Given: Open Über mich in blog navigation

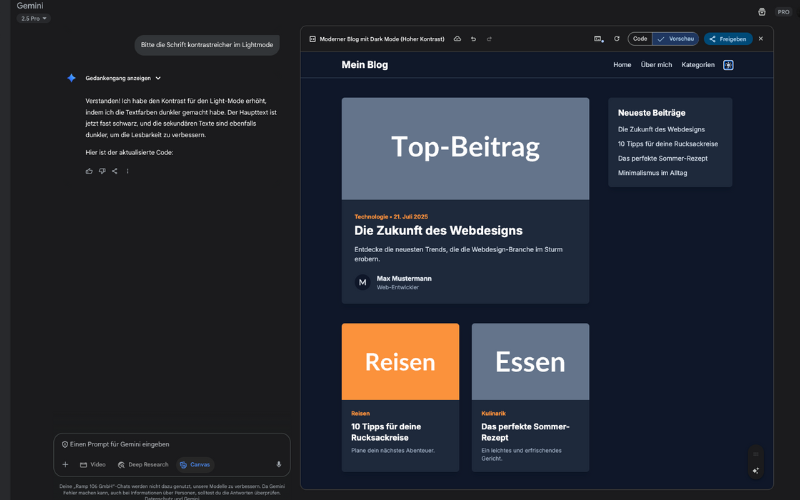Looking at the screenshot, I should point(656,65).
